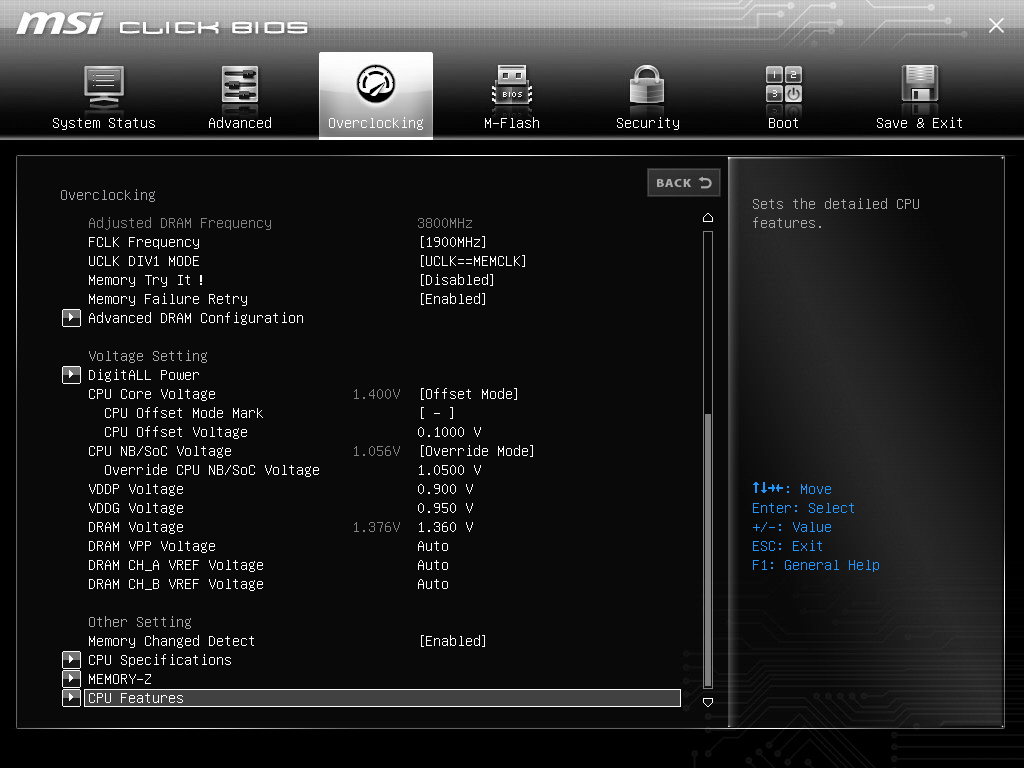The height and width of the screenshot is (768, 1024).
Task: Toggle Memory Try It ! [Disabled] option
Action: [x=456, y=280]
